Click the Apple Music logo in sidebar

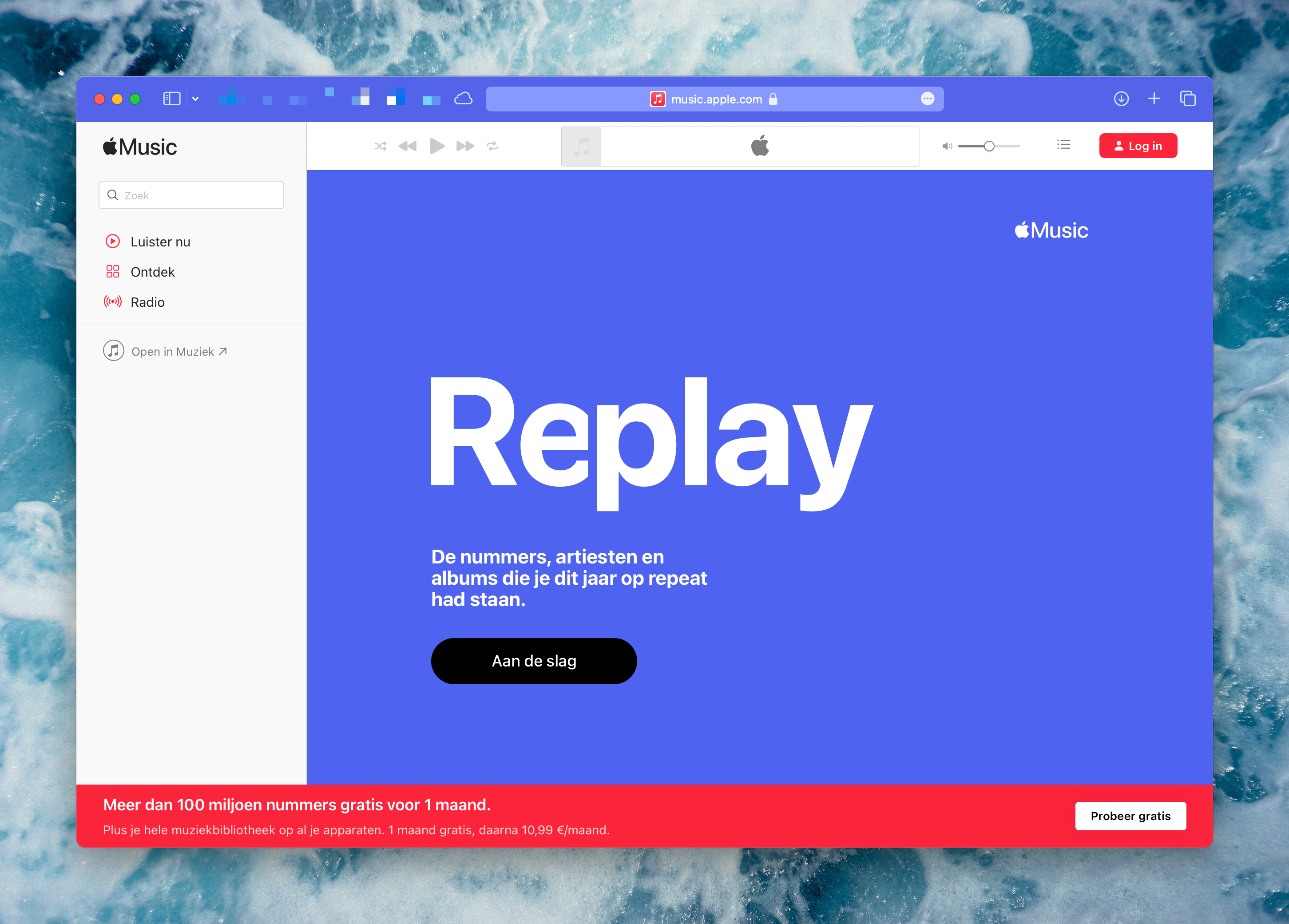139,146
